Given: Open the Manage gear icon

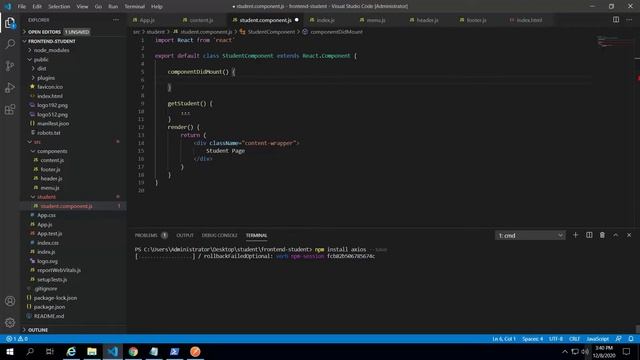Looking at the screenshot, I should [10, 322].
